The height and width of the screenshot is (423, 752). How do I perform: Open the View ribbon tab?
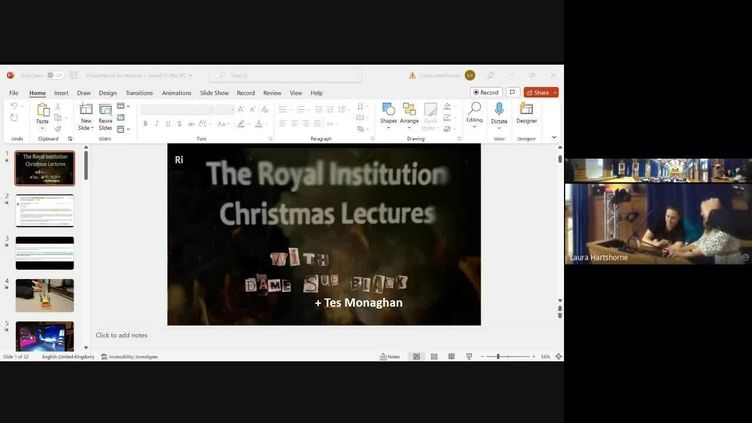pyautogui.click(x=296, y=93)
